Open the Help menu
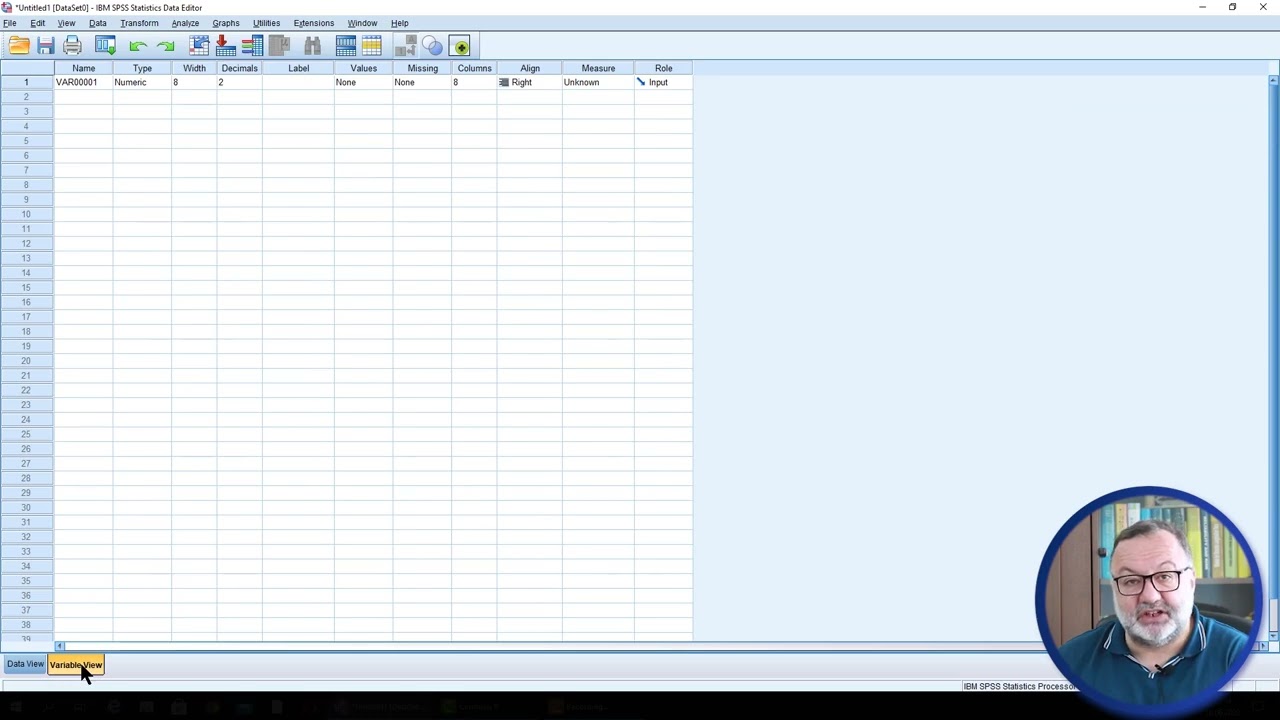This screenshot has height=720, width=1280. 399,23
